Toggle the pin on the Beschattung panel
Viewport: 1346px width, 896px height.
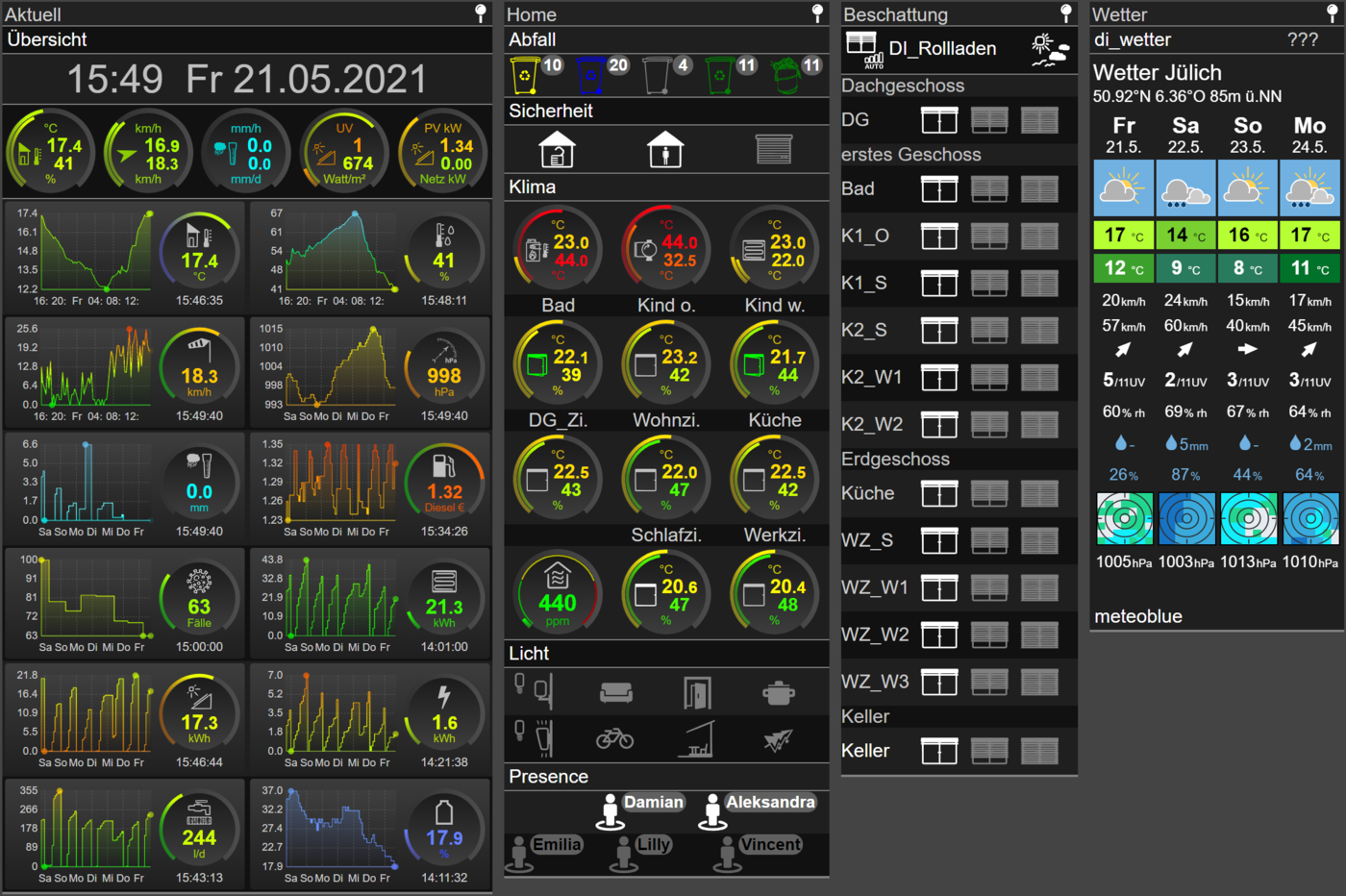pos(1065,12)
